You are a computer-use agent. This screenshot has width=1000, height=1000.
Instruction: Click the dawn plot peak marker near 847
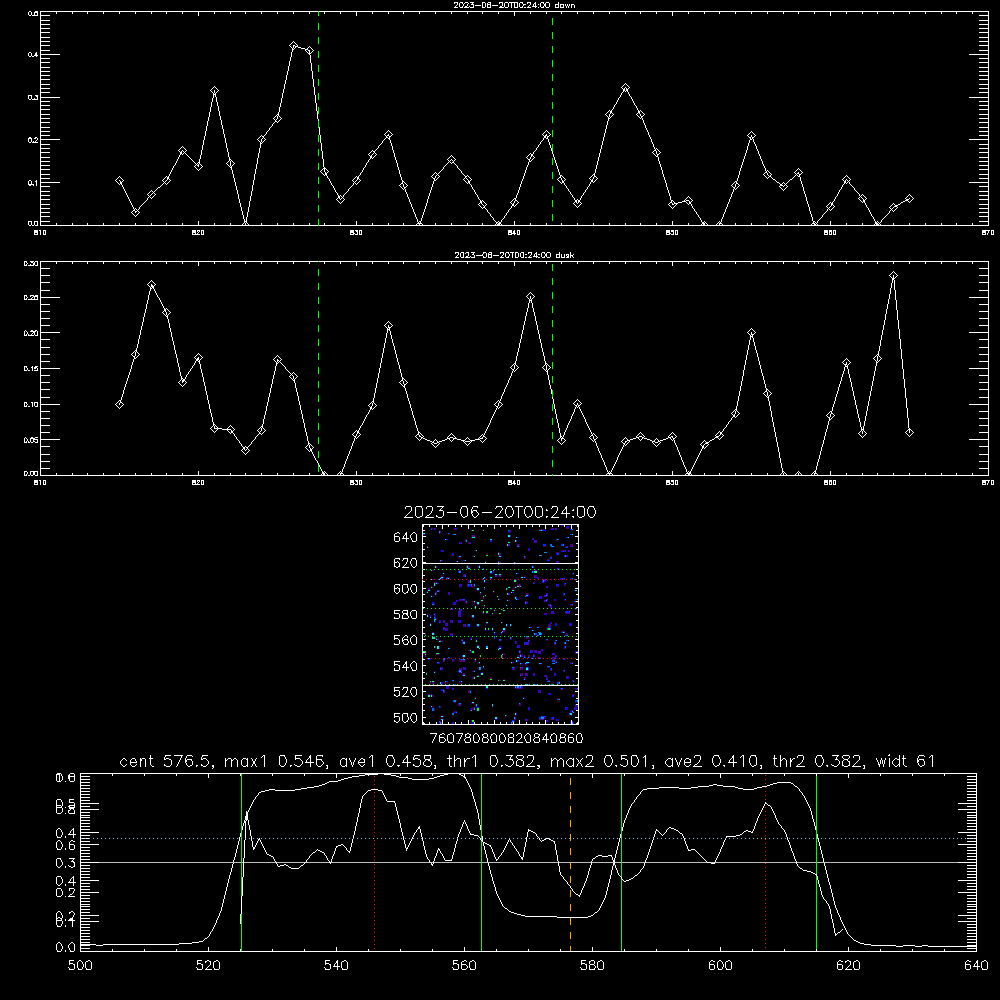point(626,87)
